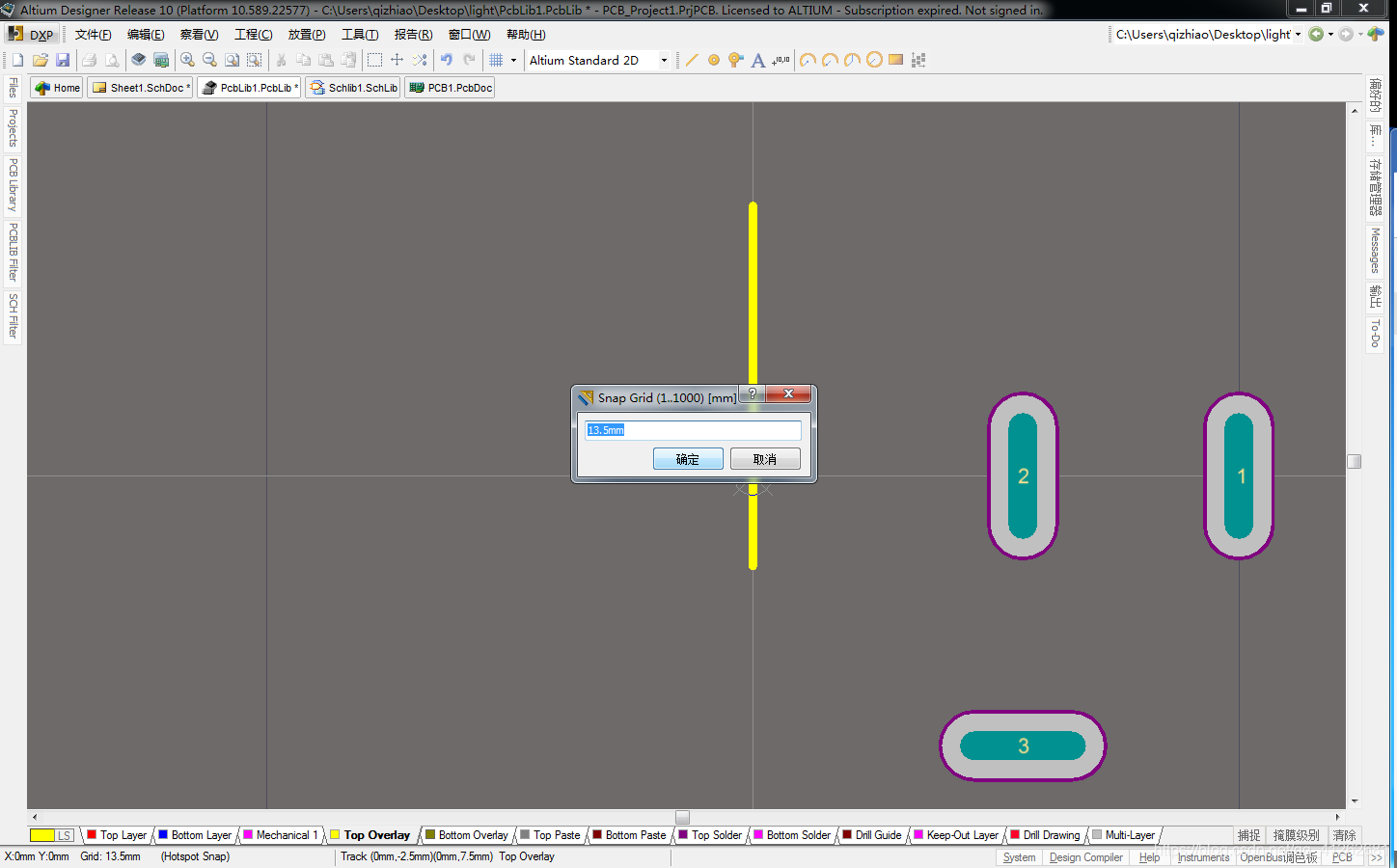Click pad number 2 on canvas

pyautogui.click(x=1023, y=475)
